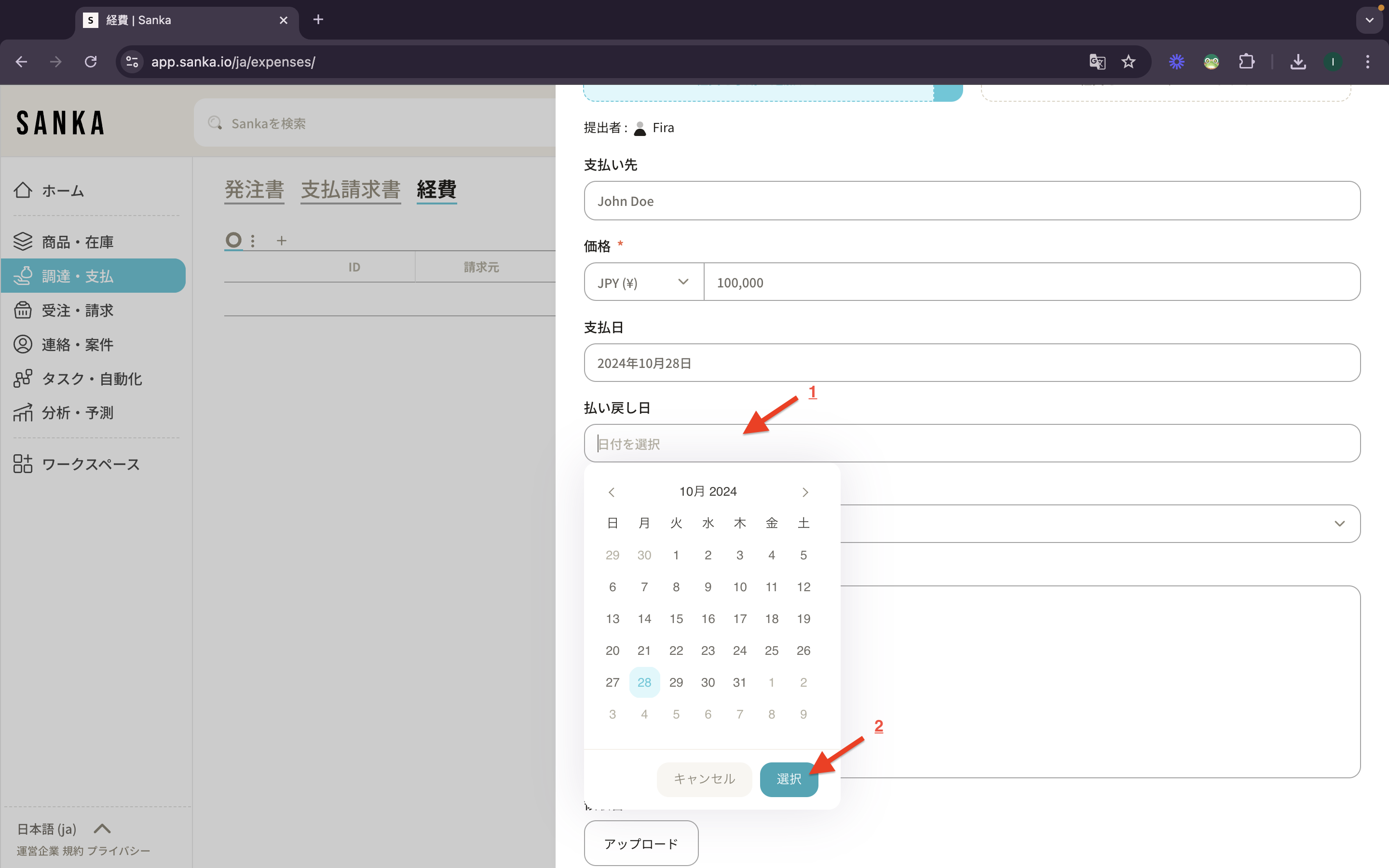Click the ワークスペース grid icon
1389x868 pixels.
(23, 464)
